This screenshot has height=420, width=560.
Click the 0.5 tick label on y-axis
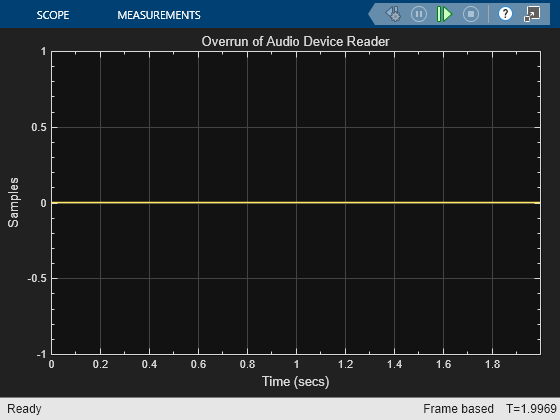tap(39, 128)
